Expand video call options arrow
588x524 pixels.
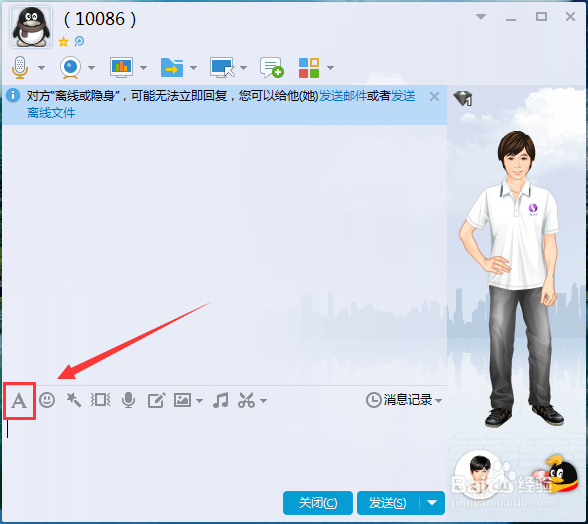[92, 68]
